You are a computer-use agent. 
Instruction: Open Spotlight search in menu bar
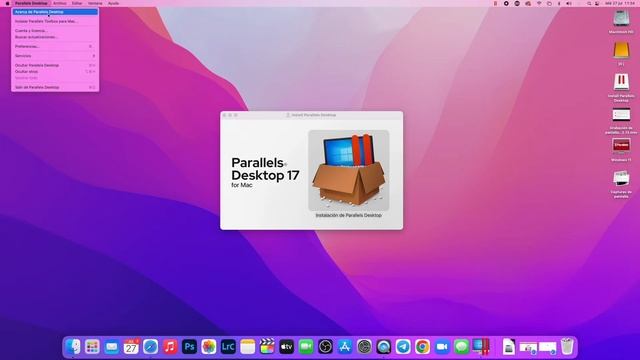[589, 3]
